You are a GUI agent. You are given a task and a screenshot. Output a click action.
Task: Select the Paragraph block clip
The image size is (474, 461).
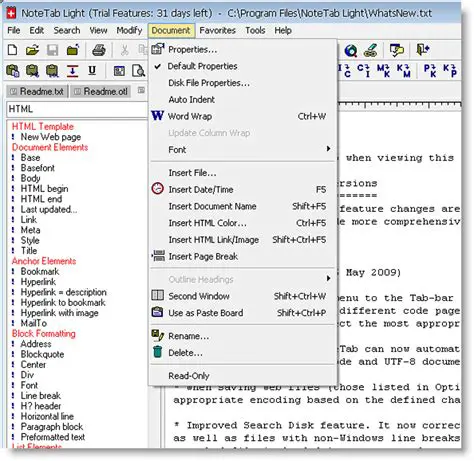[x=52, y=427]
